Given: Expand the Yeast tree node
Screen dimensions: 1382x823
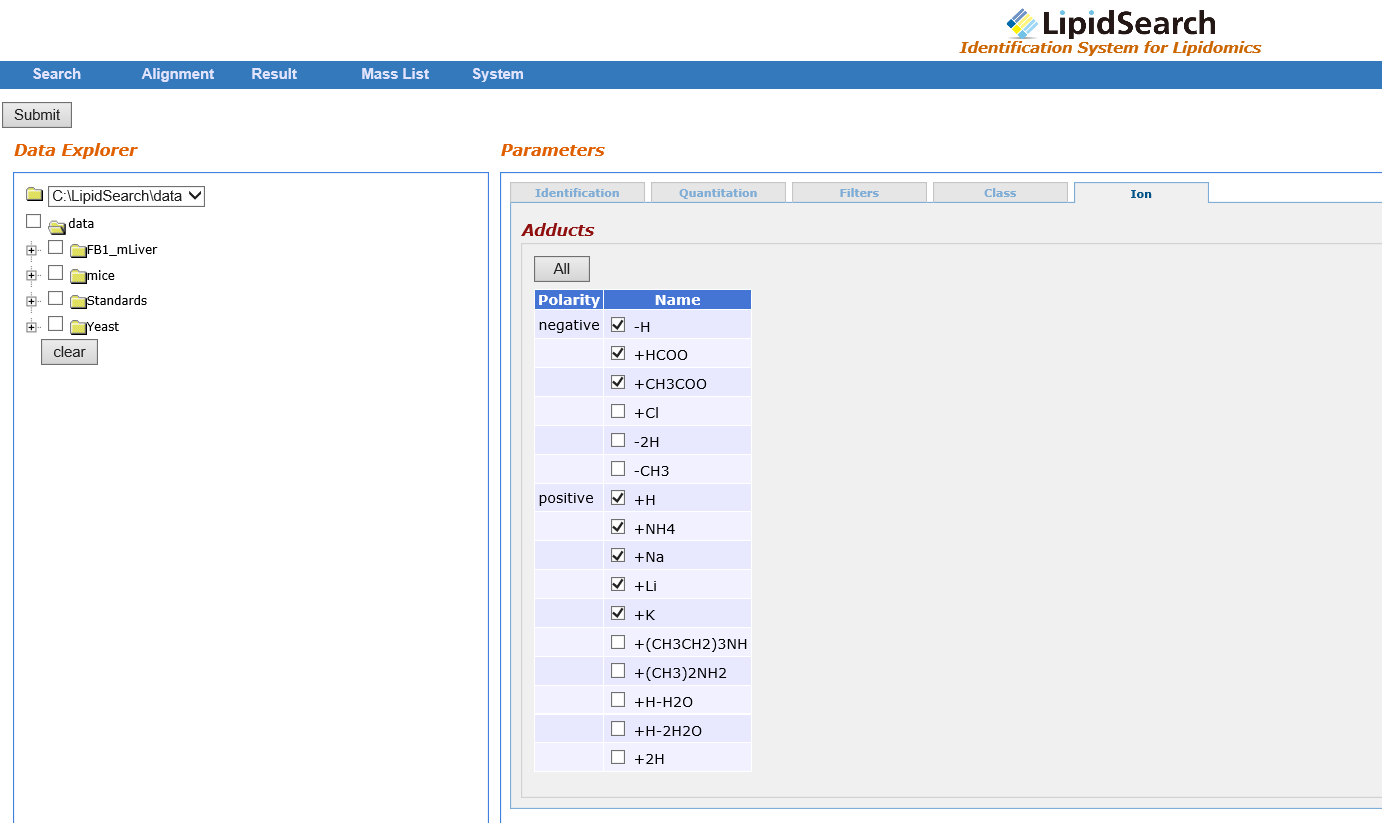Looking at the screenshot, I should (x=32, y=327).
